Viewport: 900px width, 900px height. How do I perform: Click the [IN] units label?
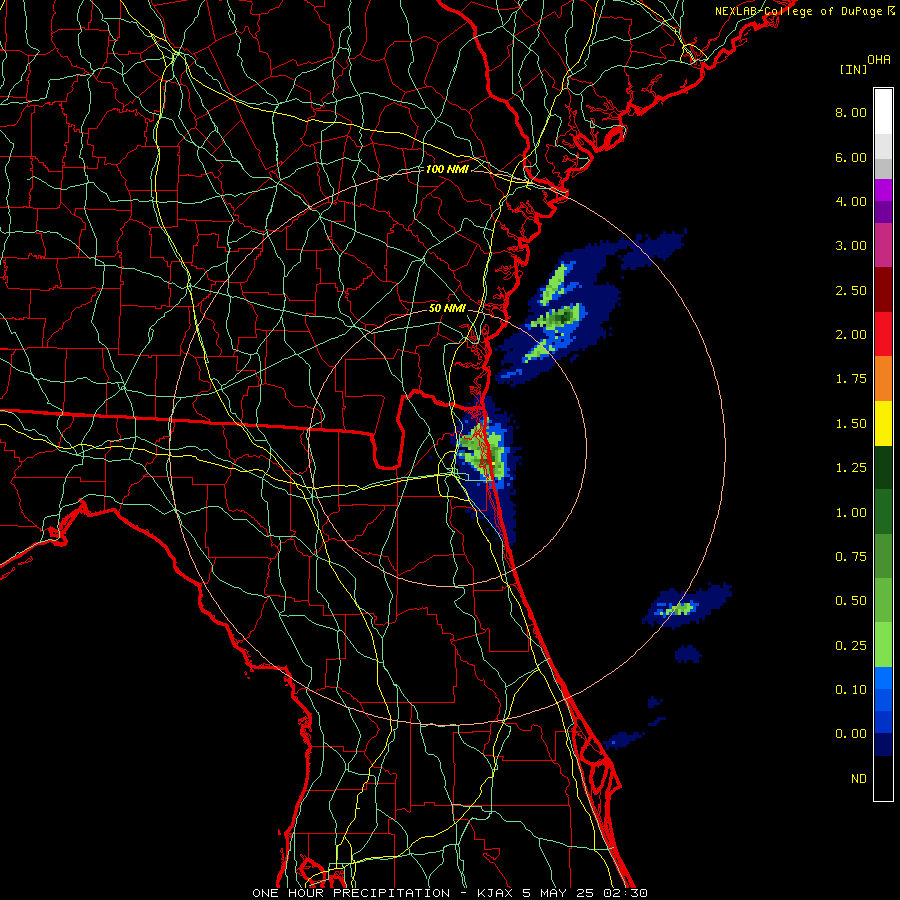tap(853, 69)
